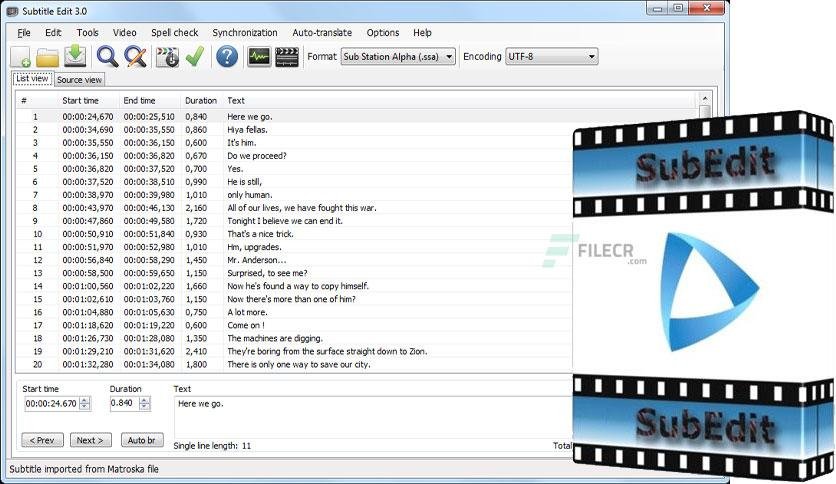Click the Duration column header
This screenshot has height=484, width=836.
tap(201, 101)
